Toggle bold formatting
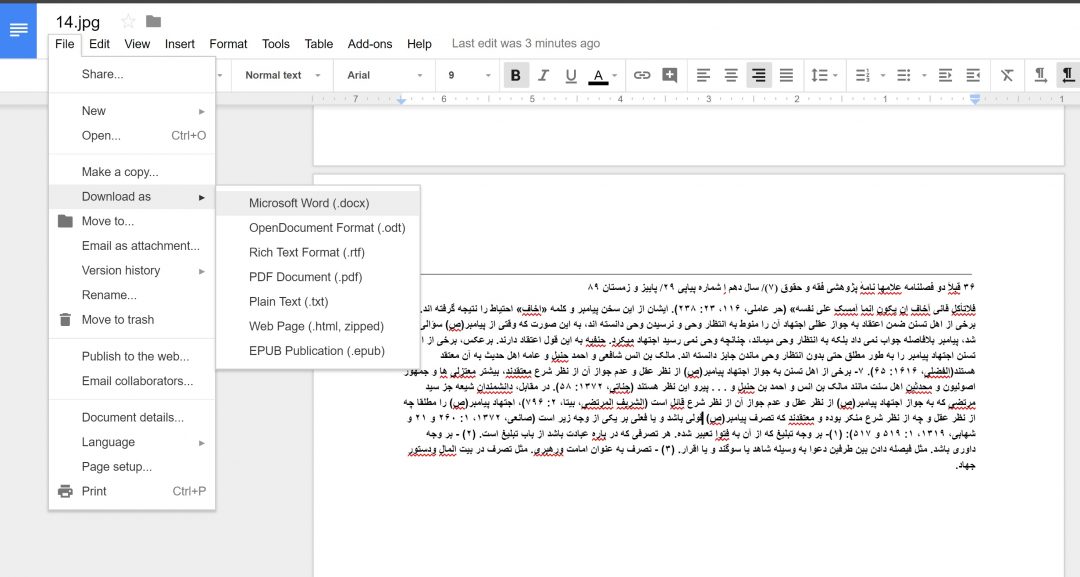 coord(516,75)
